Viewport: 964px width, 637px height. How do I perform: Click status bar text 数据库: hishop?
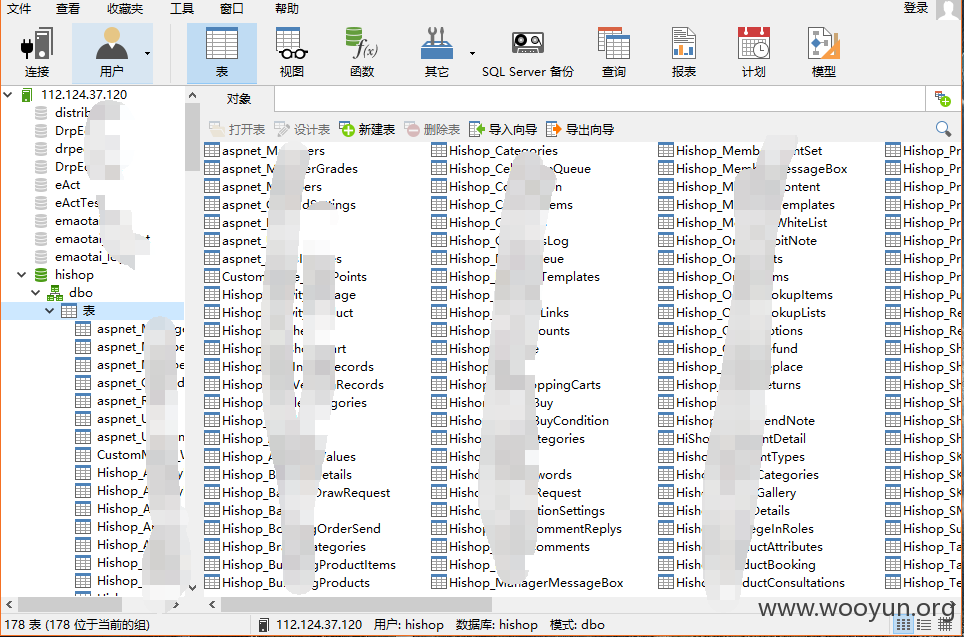pyautogui.click(x=497, y=625)
